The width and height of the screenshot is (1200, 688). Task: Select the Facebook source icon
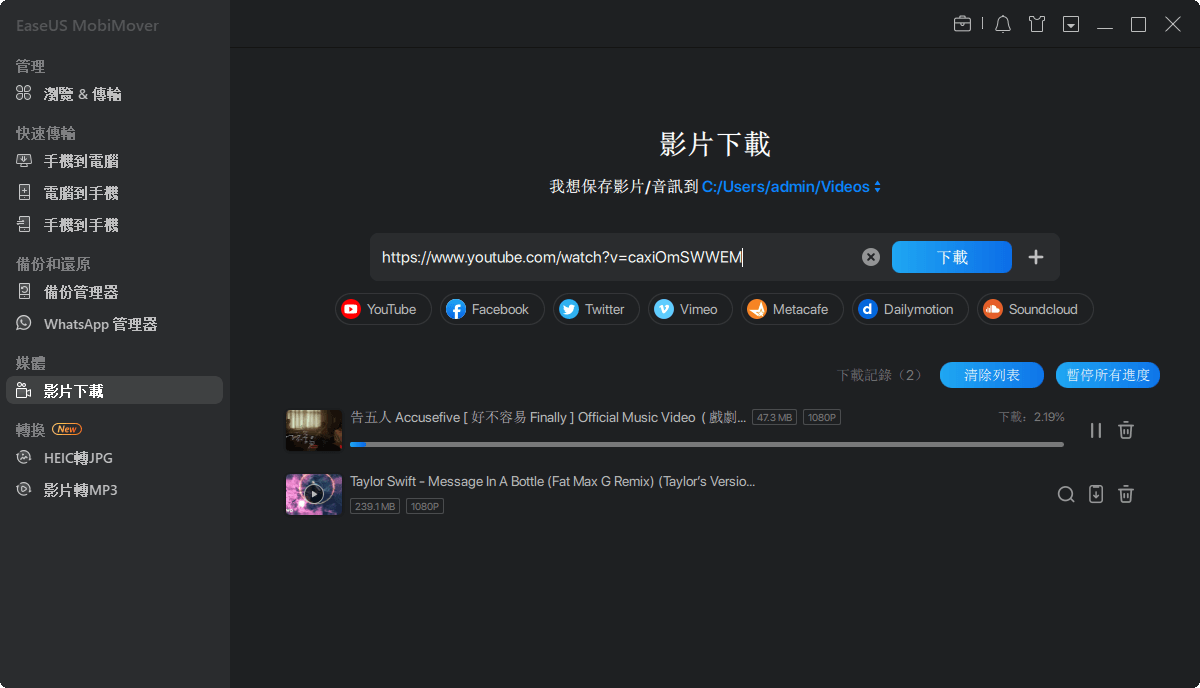tap(492, 309)
